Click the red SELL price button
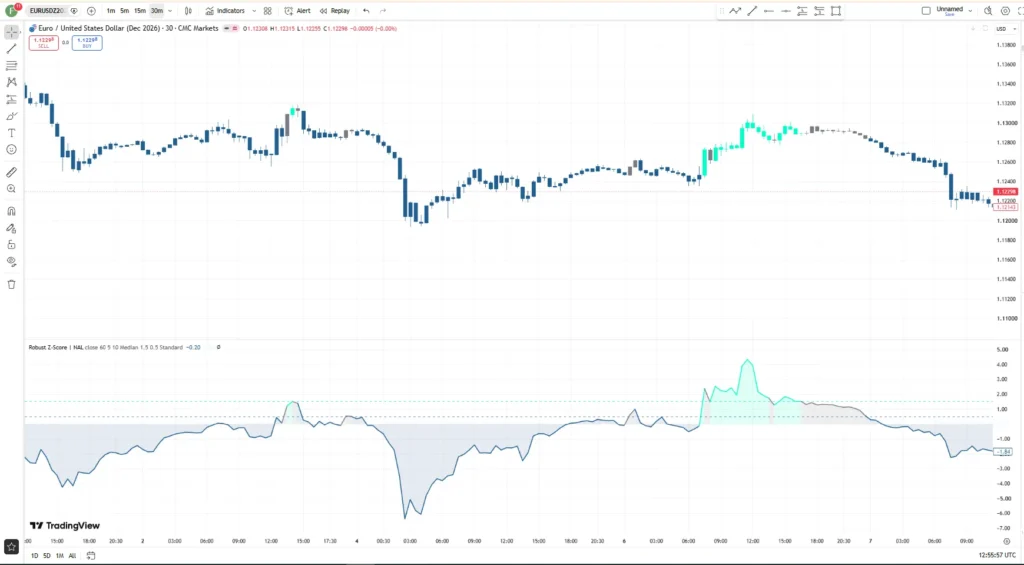The image size is (1024, 565). [x=44, y=42]
